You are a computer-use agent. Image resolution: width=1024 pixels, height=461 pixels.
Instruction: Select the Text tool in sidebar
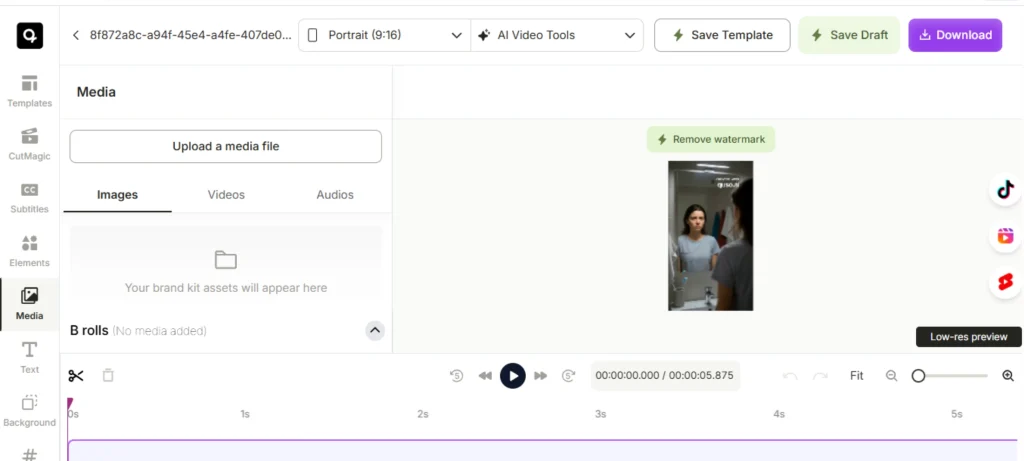29,356
